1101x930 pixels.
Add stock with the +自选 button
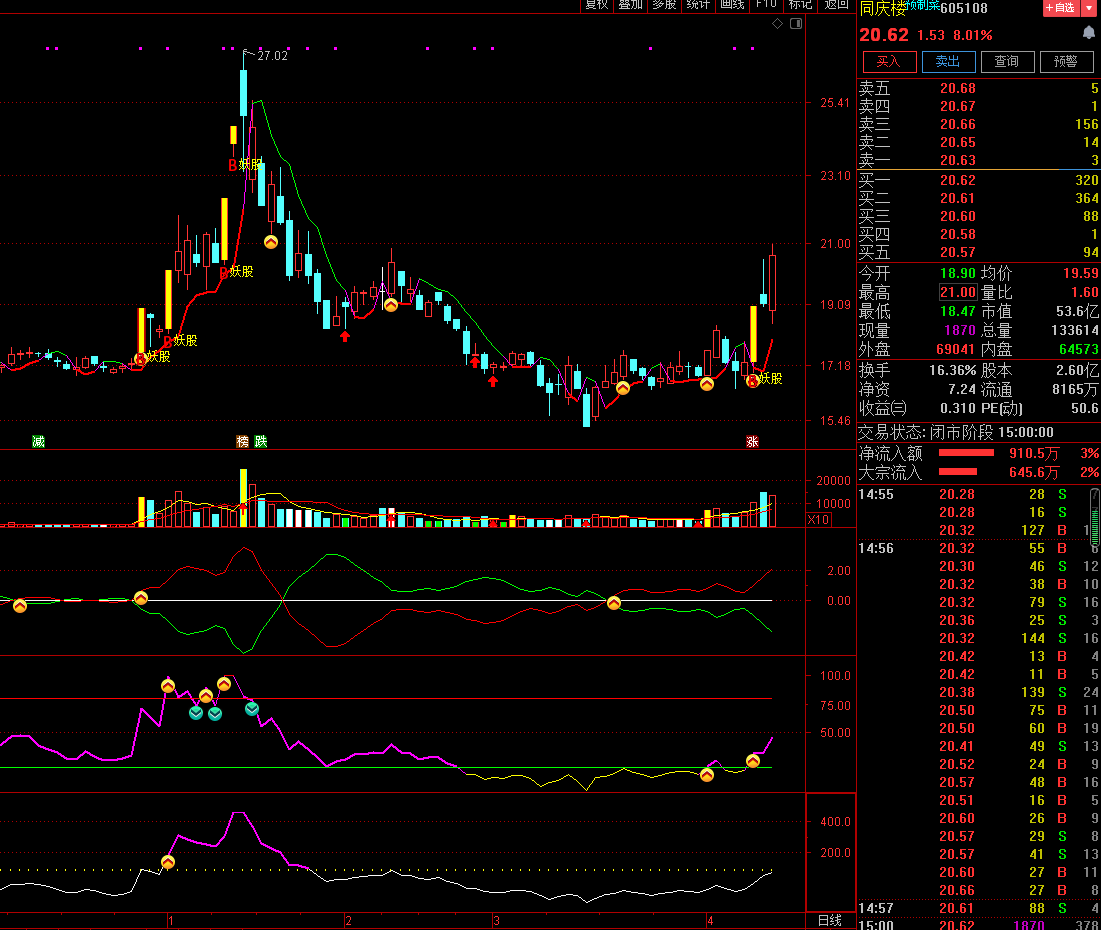coord(1060,8)
